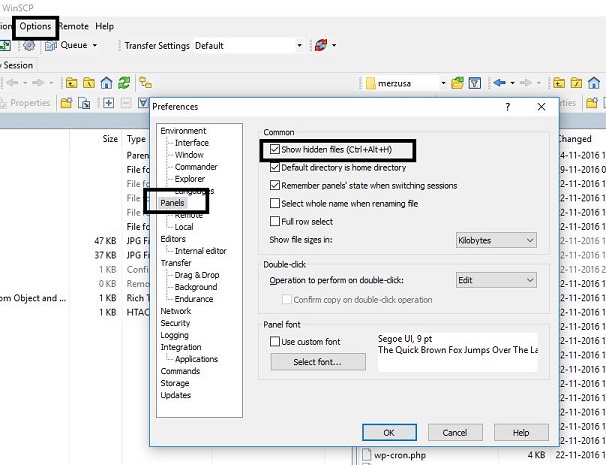Enable Use custom font checkbox
This screenshot has width=606, height=465.
[x=274, y=341]
